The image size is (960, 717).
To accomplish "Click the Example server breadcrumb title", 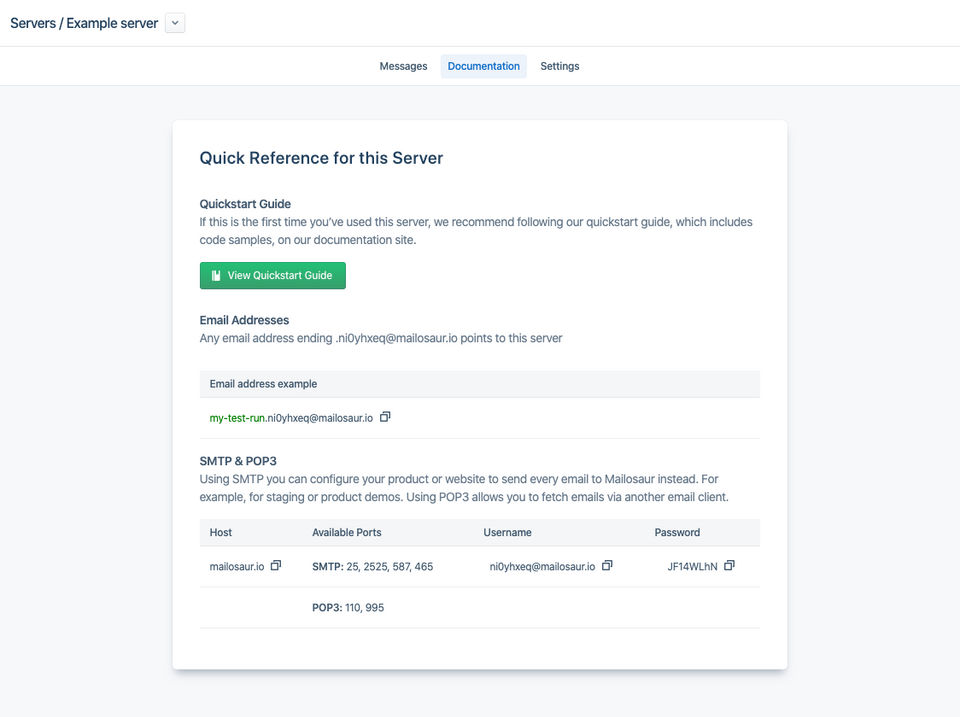I will [112, 23].
